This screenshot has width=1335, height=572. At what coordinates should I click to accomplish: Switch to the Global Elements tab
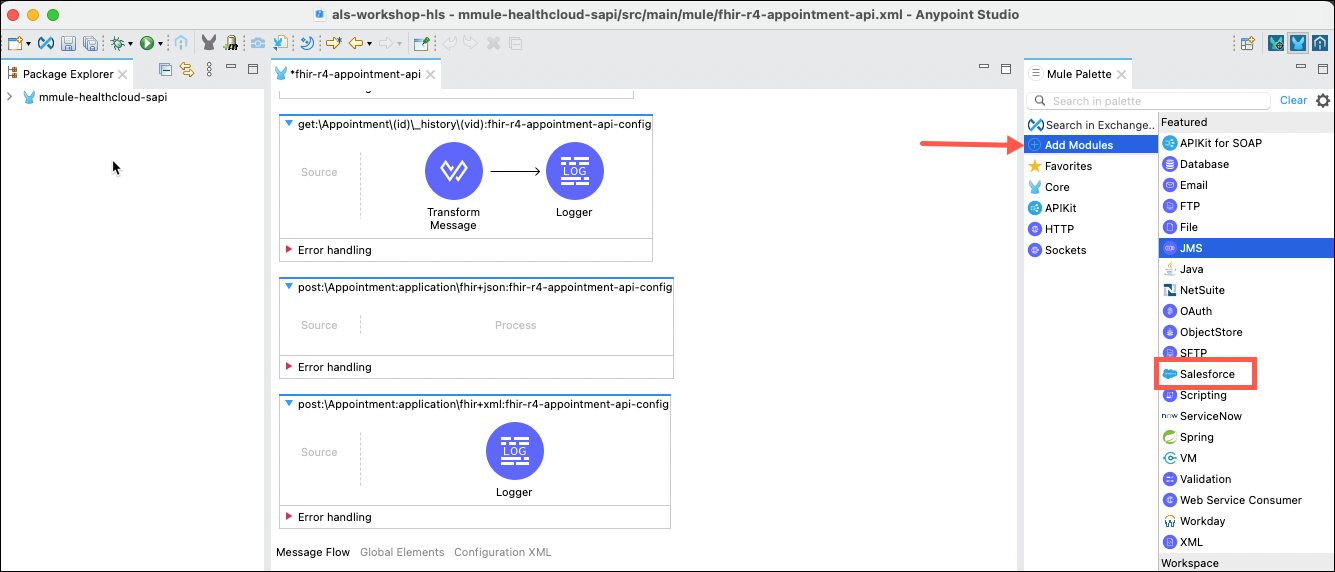(402, 552)
